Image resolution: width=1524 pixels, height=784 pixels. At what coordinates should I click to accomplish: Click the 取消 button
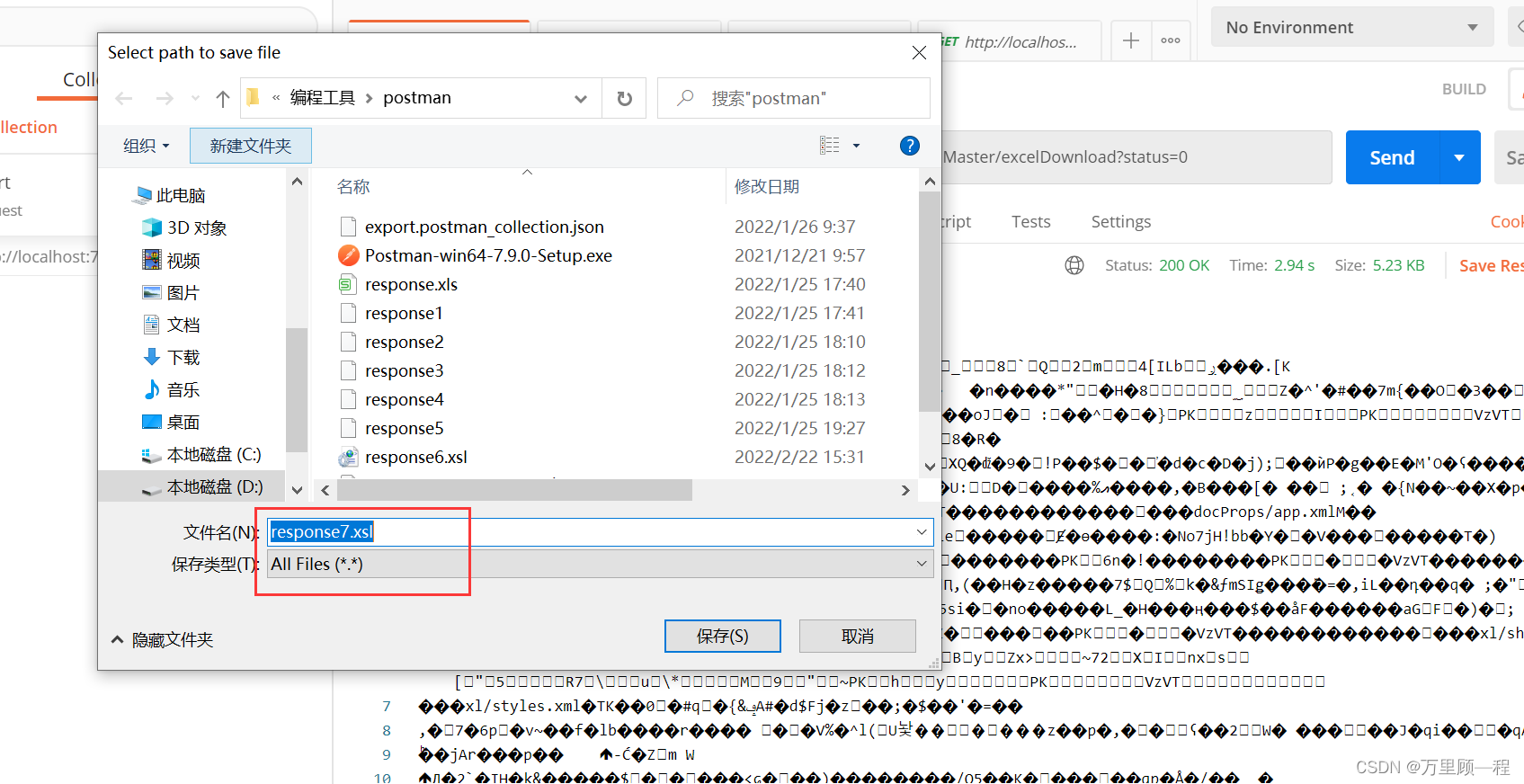858,636
